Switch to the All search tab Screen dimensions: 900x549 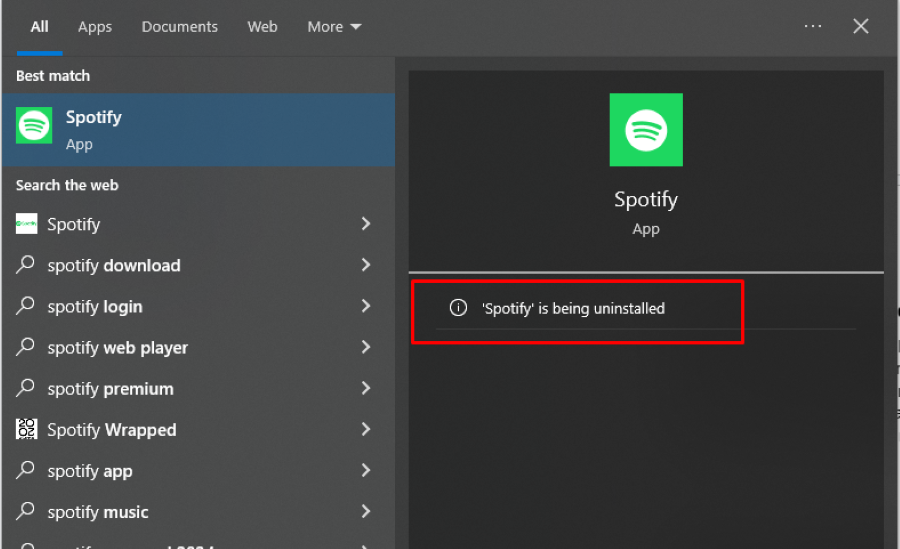tap(39, 27)
